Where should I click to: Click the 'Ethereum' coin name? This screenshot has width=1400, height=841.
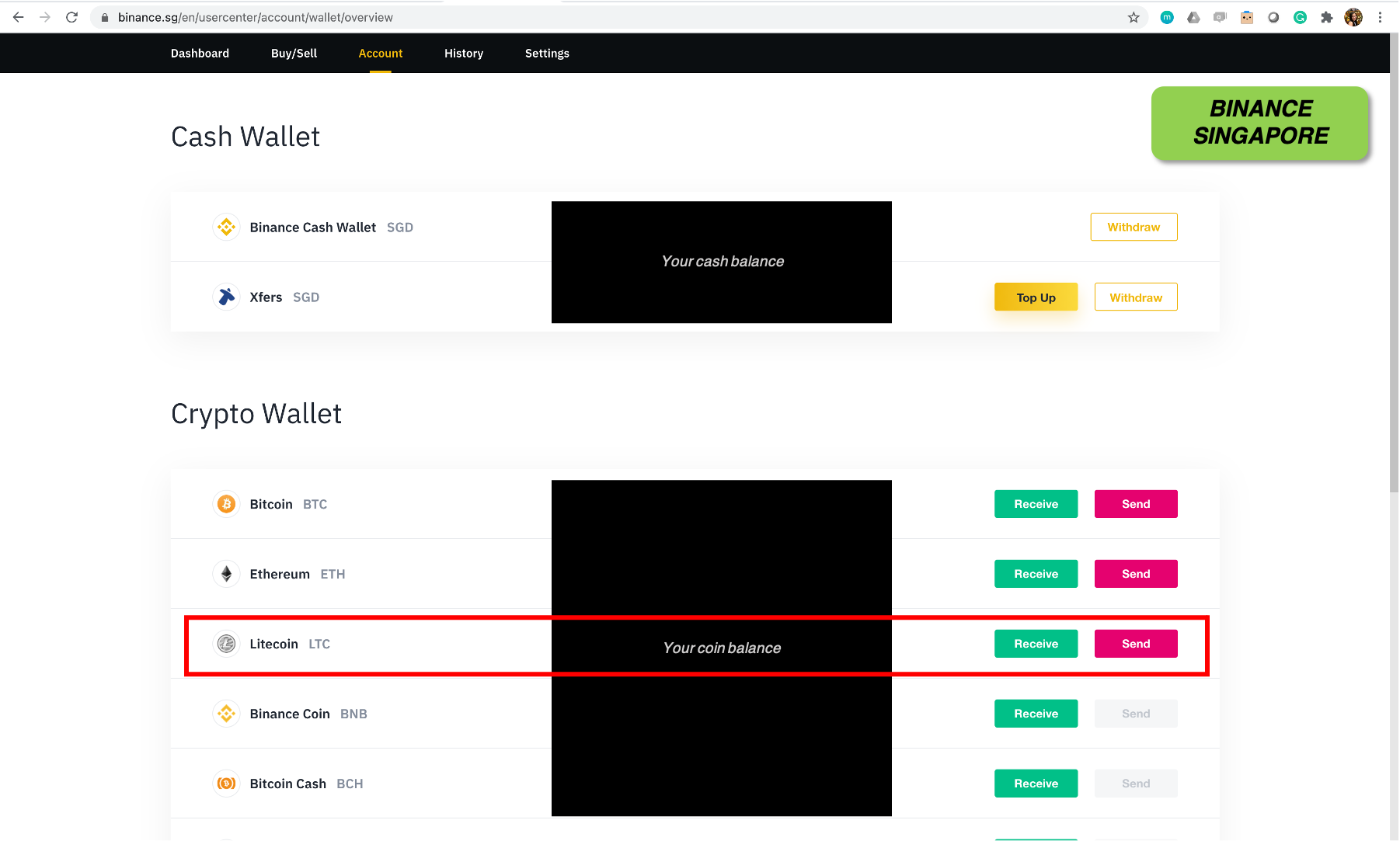280,574
